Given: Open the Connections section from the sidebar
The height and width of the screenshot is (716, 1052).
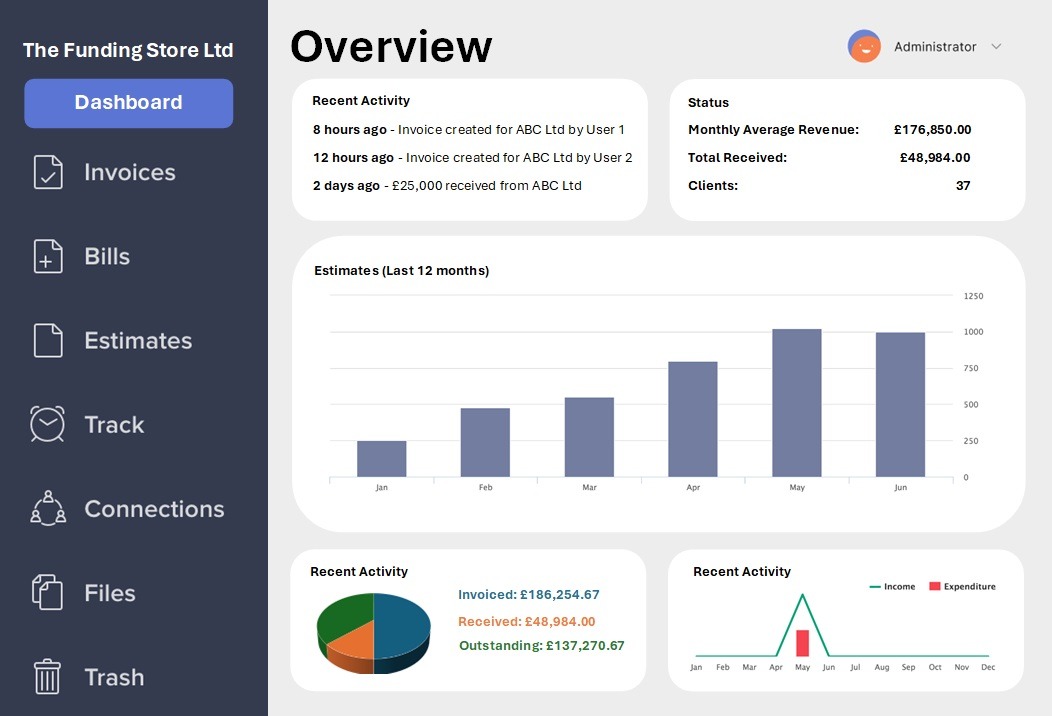Looking at the screenshot, I should click(153, 508).
